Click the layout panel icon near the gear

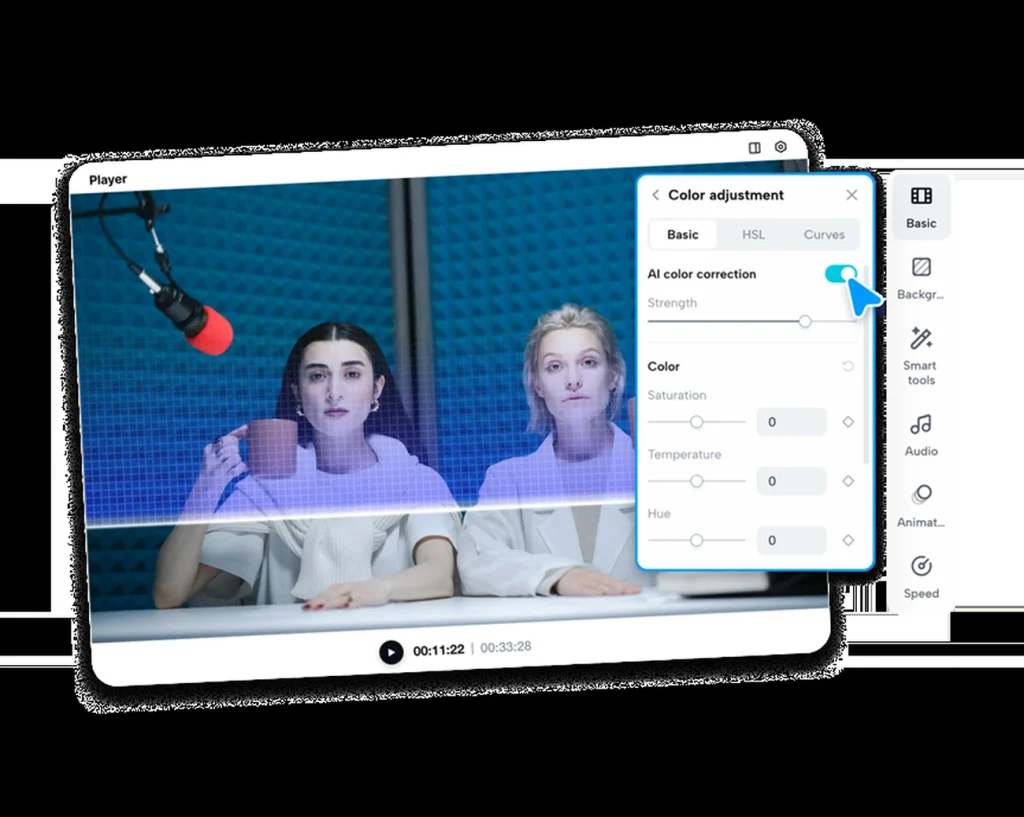click(753, 147)
